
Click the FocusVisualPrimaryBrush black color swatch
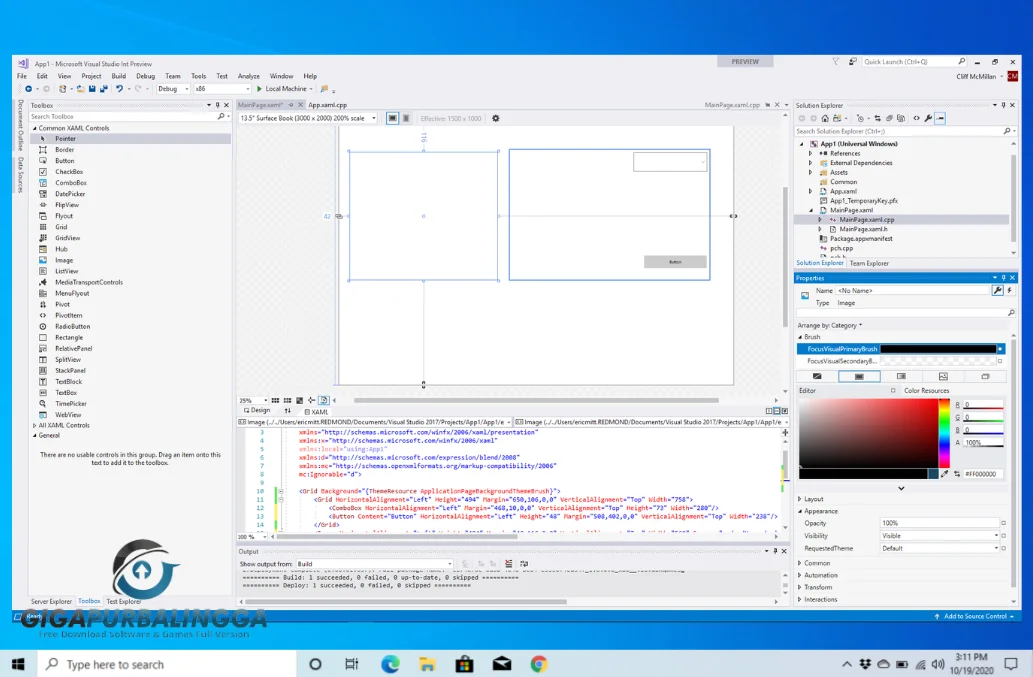(x=938, y=349)
